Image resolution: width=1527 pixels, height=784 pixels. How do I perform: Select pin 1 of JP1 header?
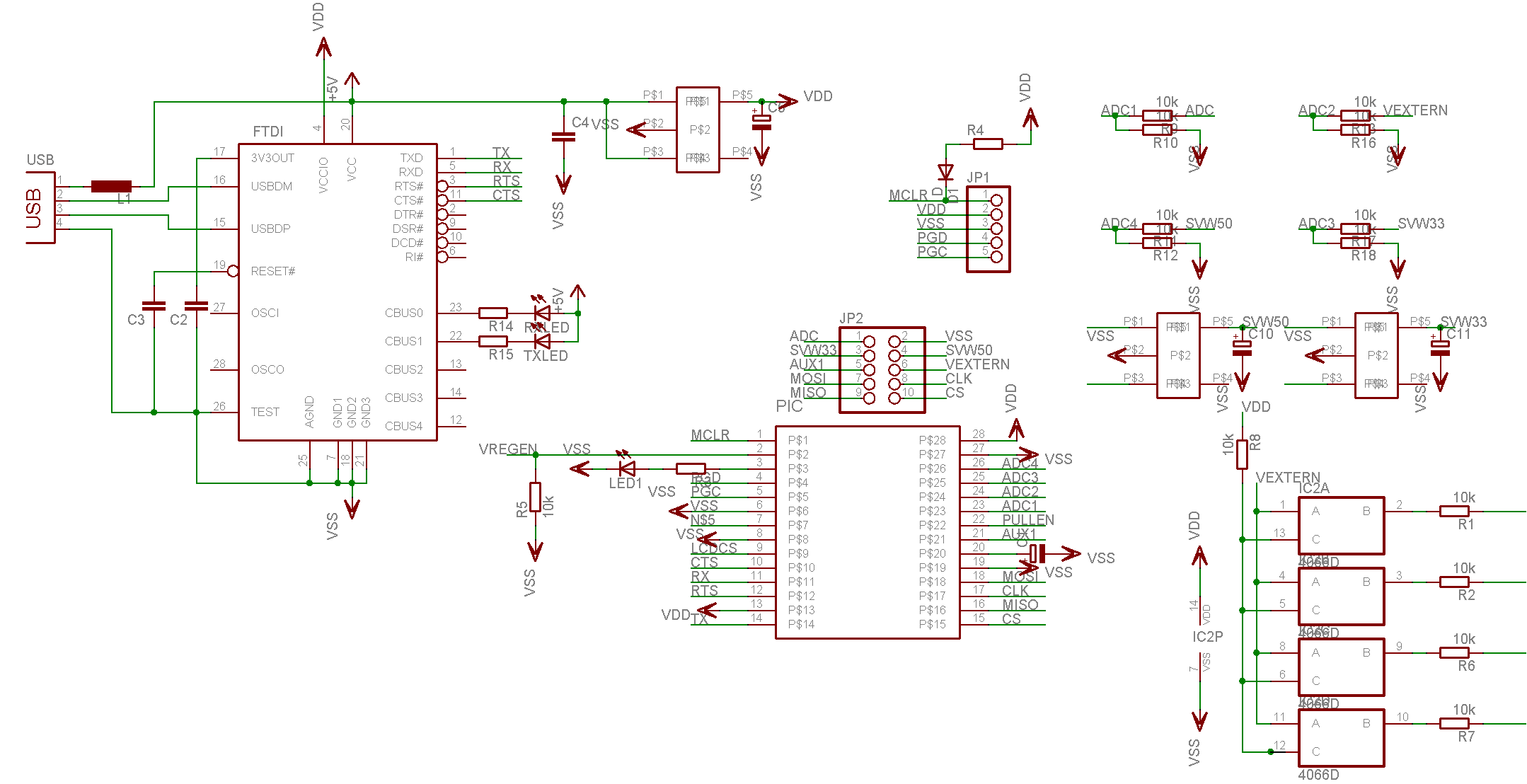[996, 200]
